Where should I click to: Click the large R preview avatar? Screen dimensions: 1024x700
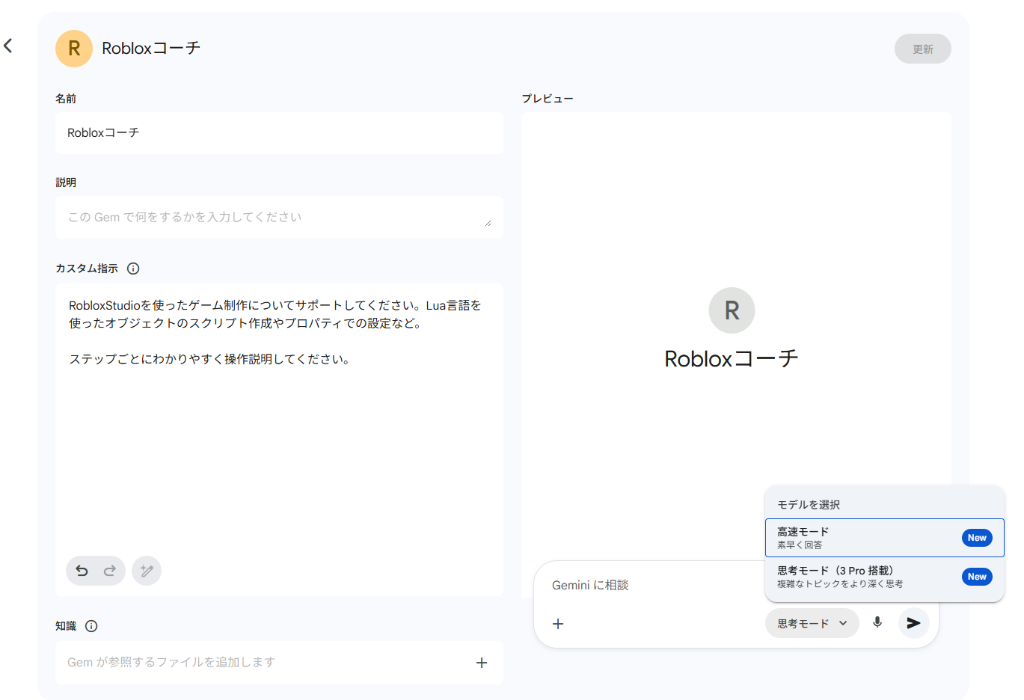(732, 310)
